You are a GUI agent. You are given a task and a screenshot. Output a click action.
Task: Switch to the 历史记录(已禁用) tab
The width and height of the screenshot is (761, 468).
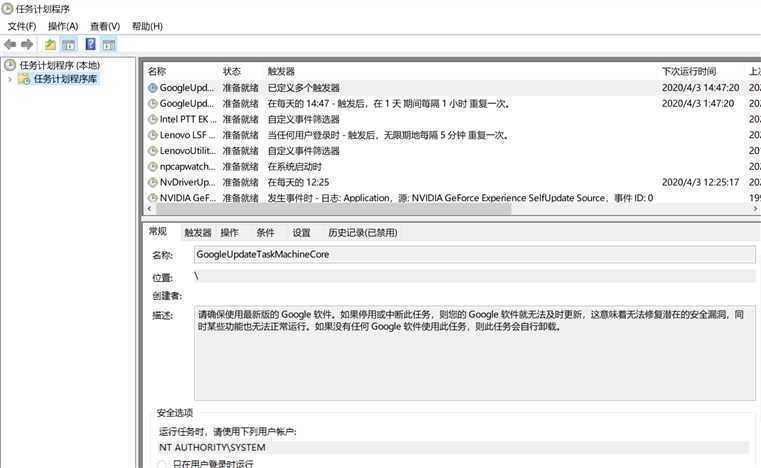(x=363, y=233)
